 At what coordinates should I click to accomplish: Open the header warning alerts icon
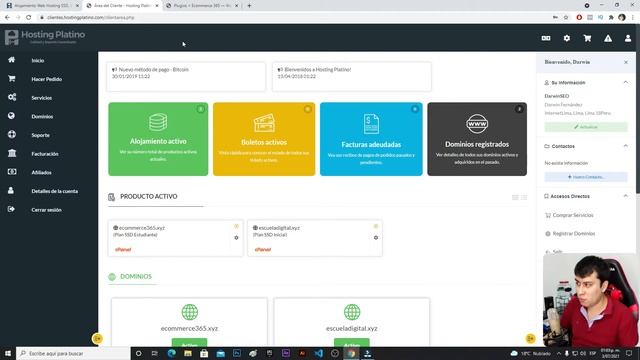click(608, 38)
